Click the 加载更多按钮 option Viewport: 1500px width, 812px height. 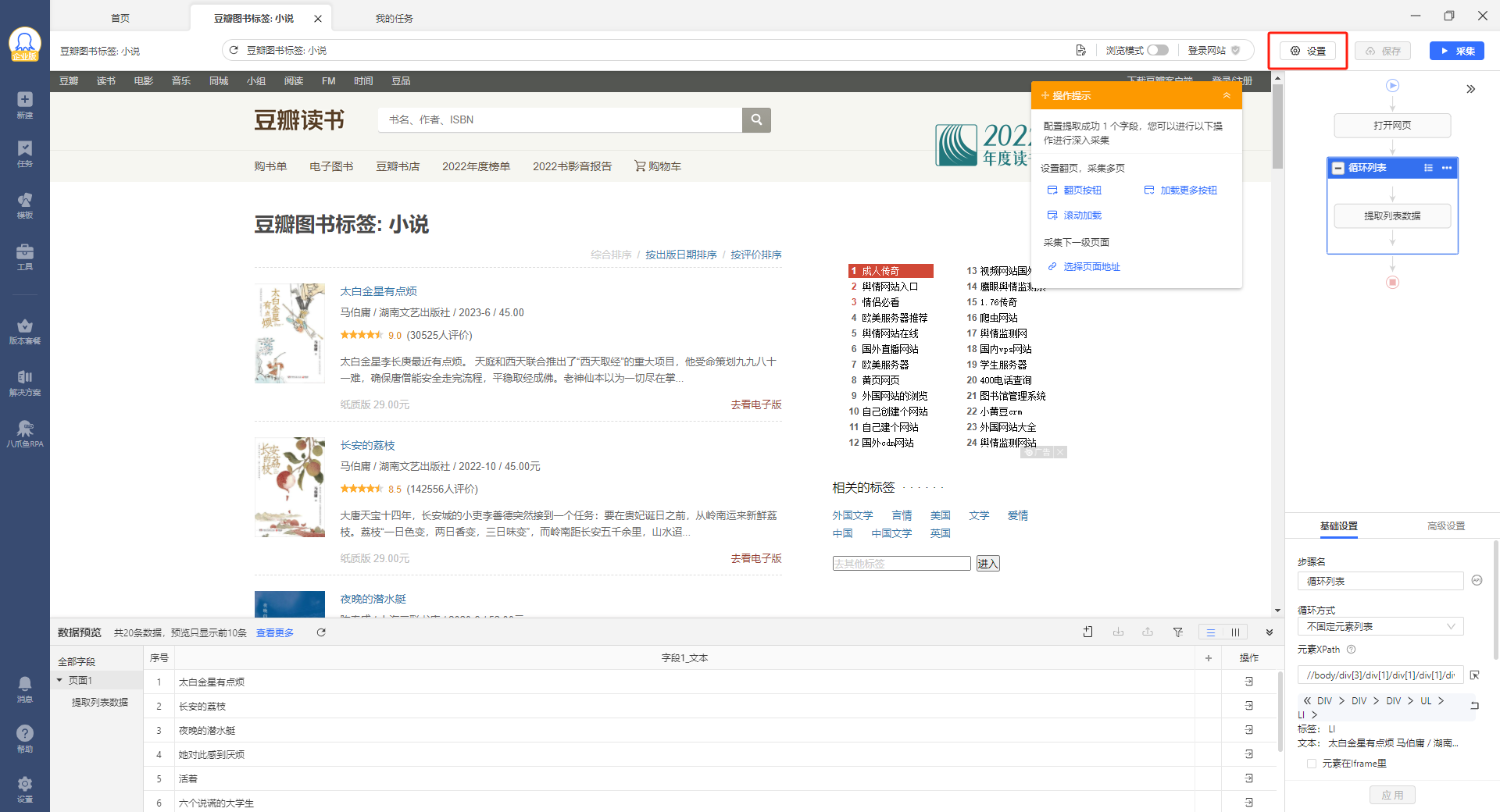[1180, 191]
